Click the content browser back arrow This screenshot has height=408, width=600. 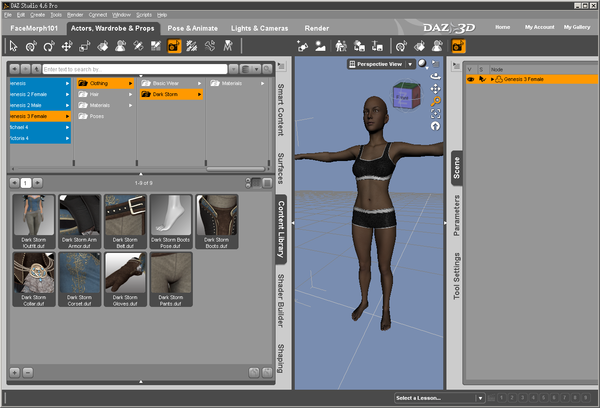[x=15, y=69]
